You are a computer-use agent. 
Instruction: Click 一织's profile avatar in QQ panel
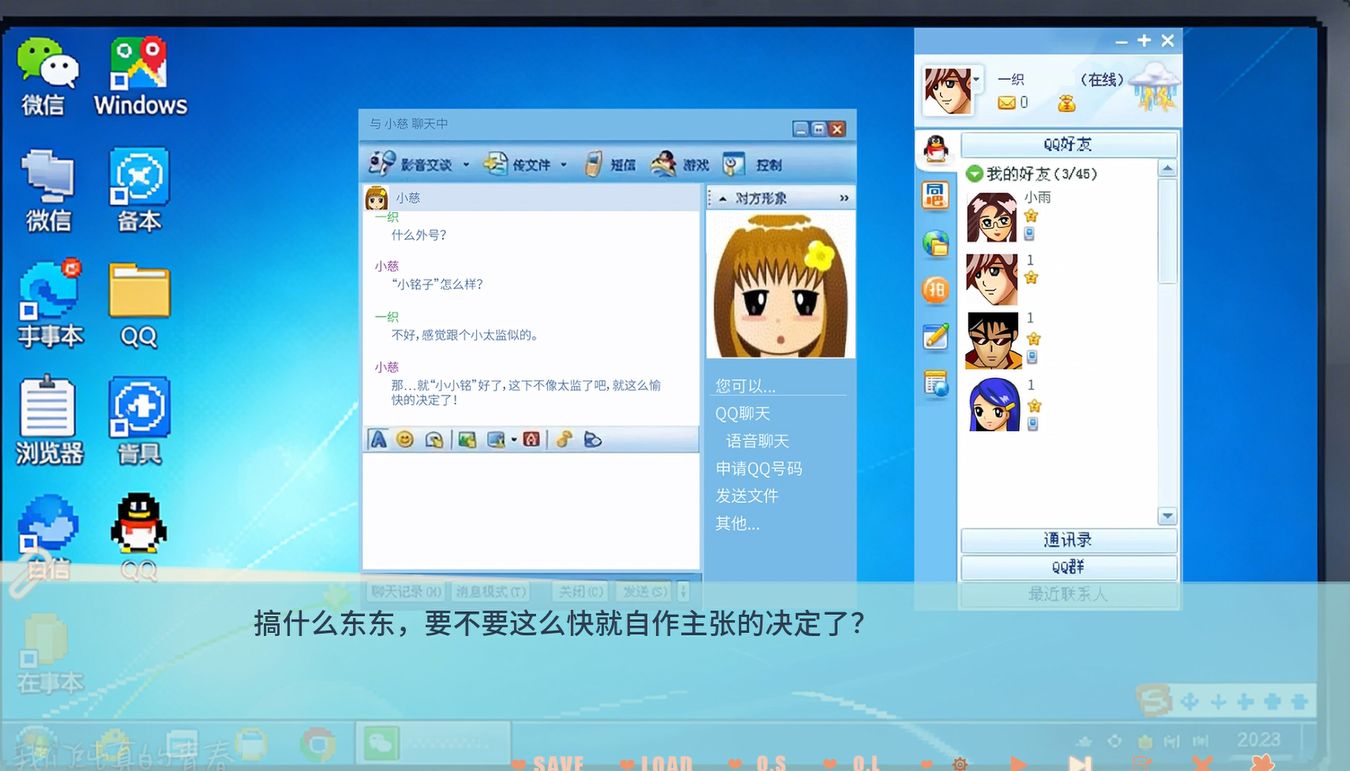click(946, 90)
